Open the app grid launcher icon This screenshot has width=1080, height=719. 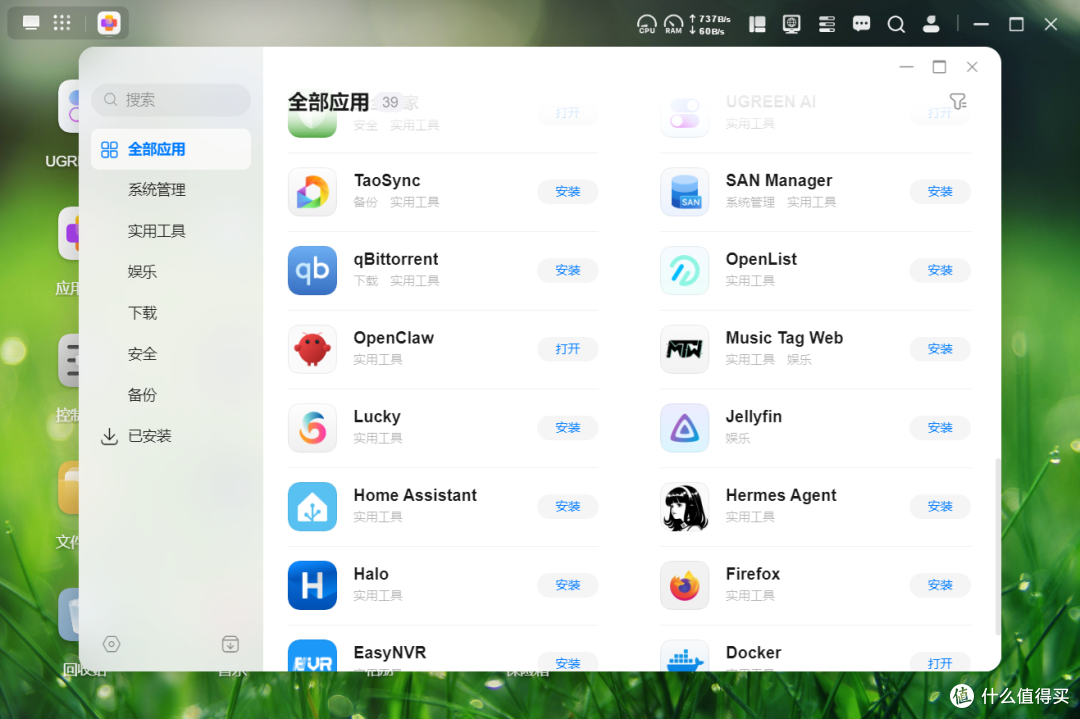click(62, 23)
